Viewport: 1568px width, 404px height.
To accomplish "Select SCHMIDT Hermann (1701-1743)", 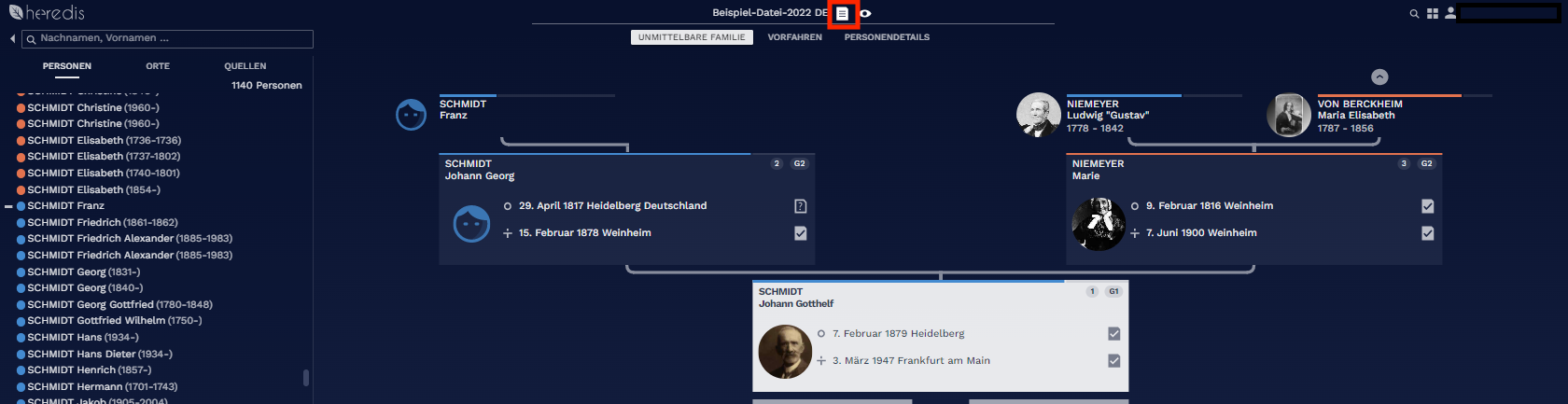I will tap(103, 386).
